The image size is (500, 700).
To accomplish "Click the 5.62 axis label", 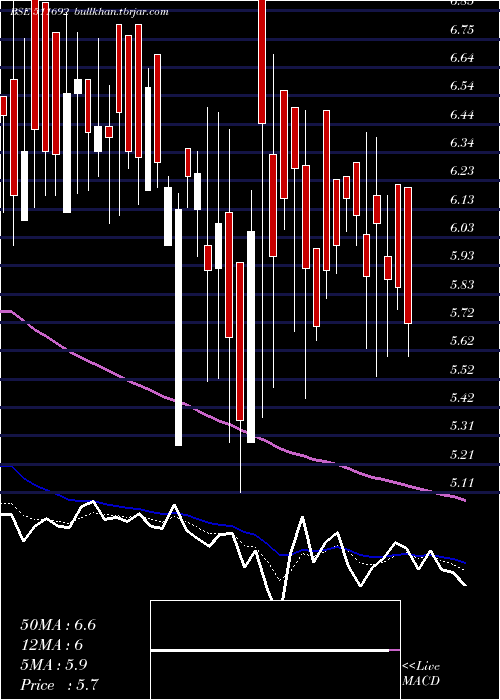I will [462, 341].
